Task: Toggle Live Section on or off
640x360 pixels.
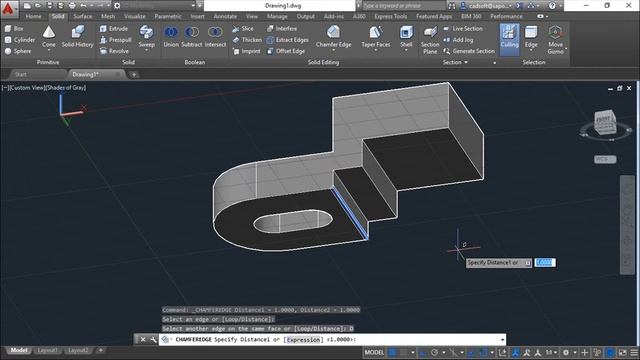Action: coord(463,29)
